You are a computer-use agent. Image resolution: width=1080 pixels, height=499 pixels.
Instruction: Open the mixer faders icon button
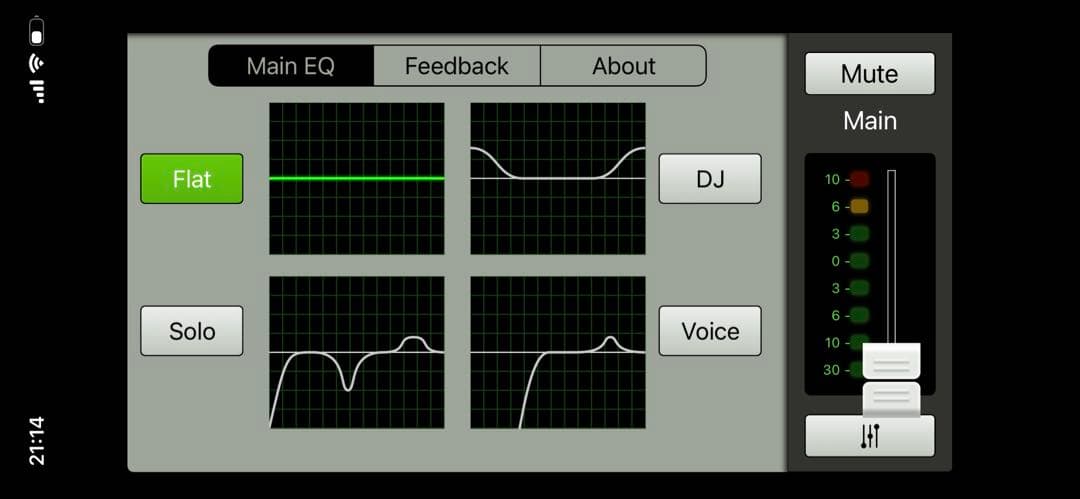pos(870,436)
